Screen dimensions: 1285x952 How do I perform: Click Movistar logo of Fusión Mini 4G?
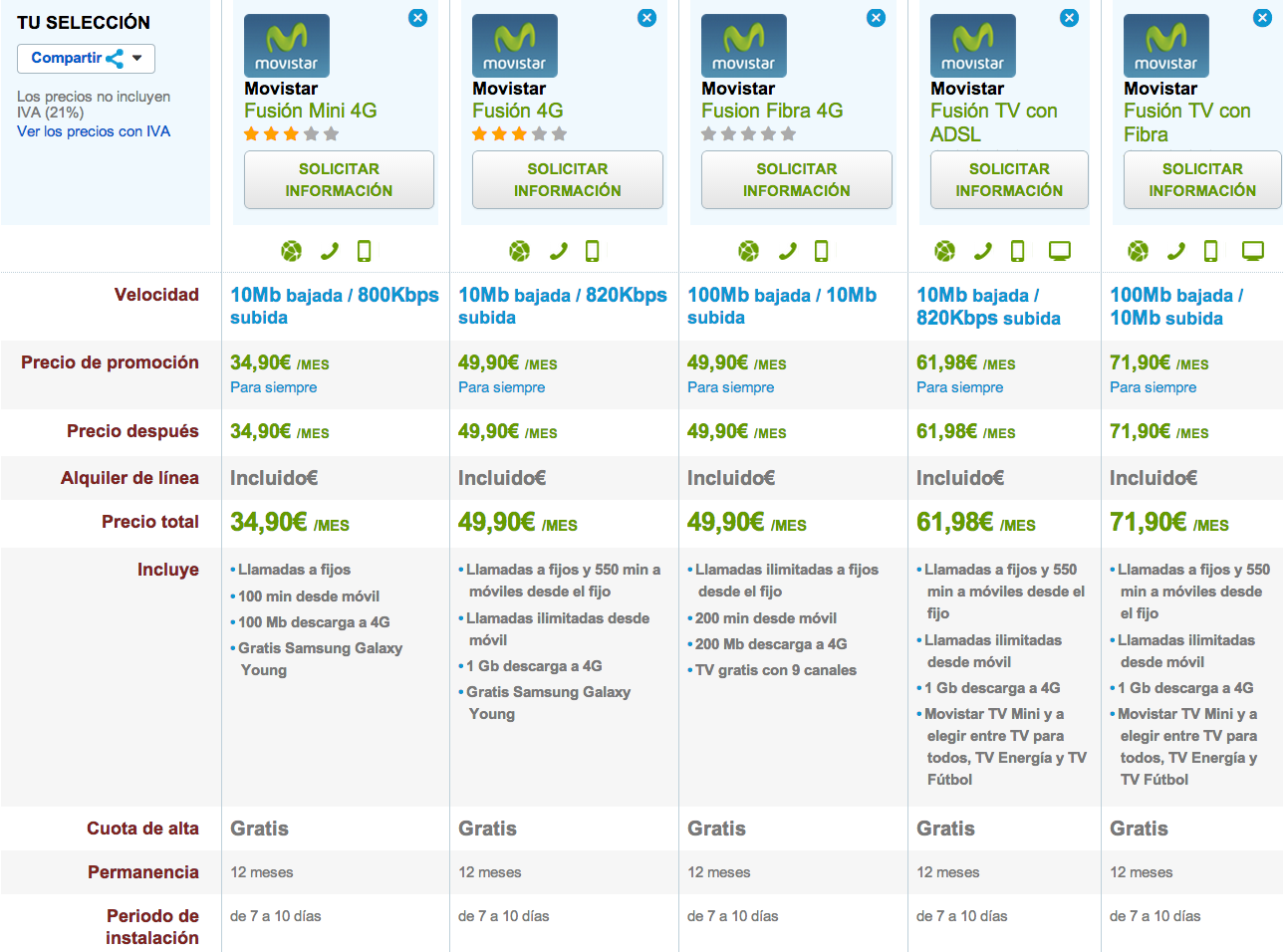coord(287,46)
